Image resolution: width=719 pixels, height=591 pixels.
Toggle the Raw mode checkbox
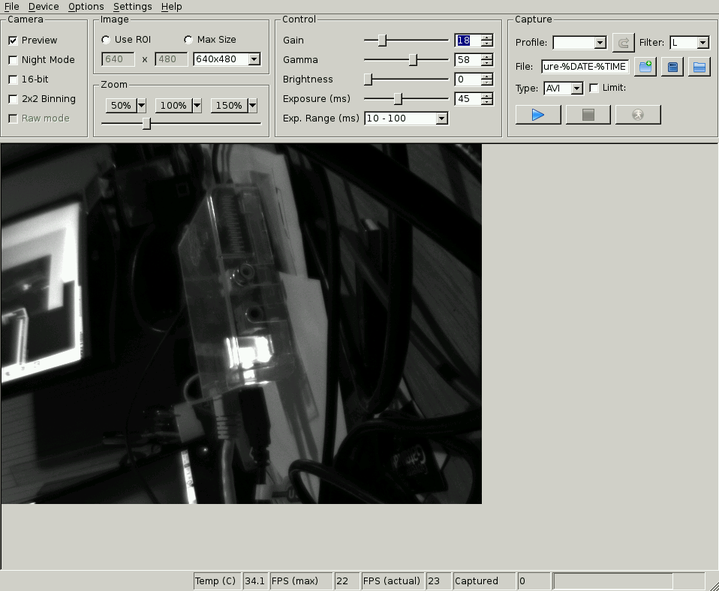13,118
